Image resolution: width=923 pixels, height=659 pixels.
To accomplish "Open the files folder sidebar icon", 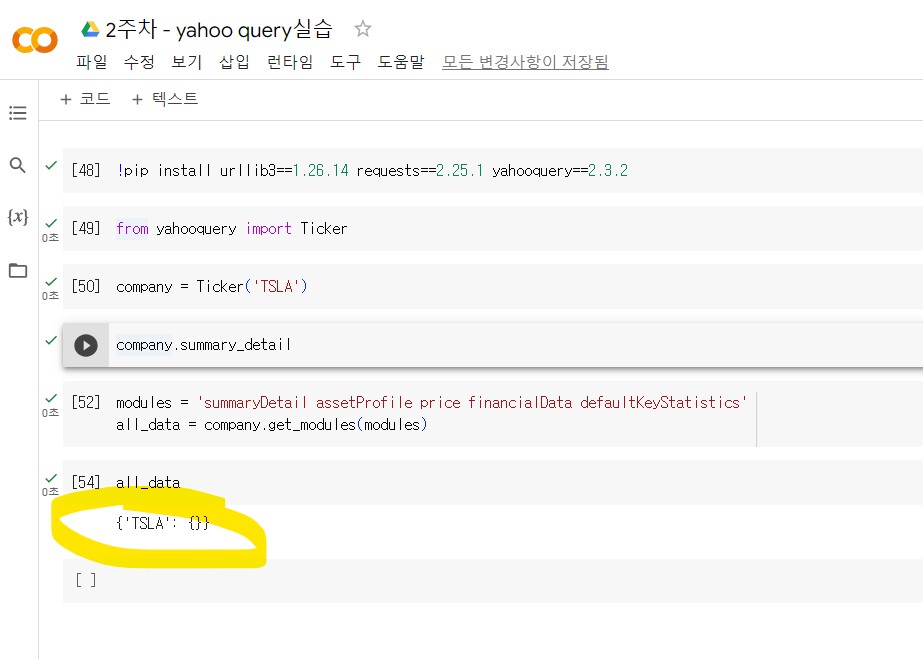I will [18, 271].
